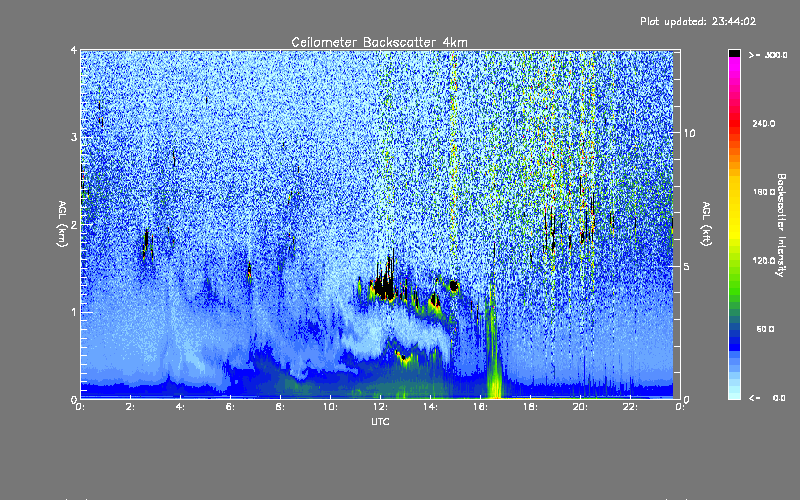Click the "5" kft tick label

pyautogui.click(x=687, y=266)
